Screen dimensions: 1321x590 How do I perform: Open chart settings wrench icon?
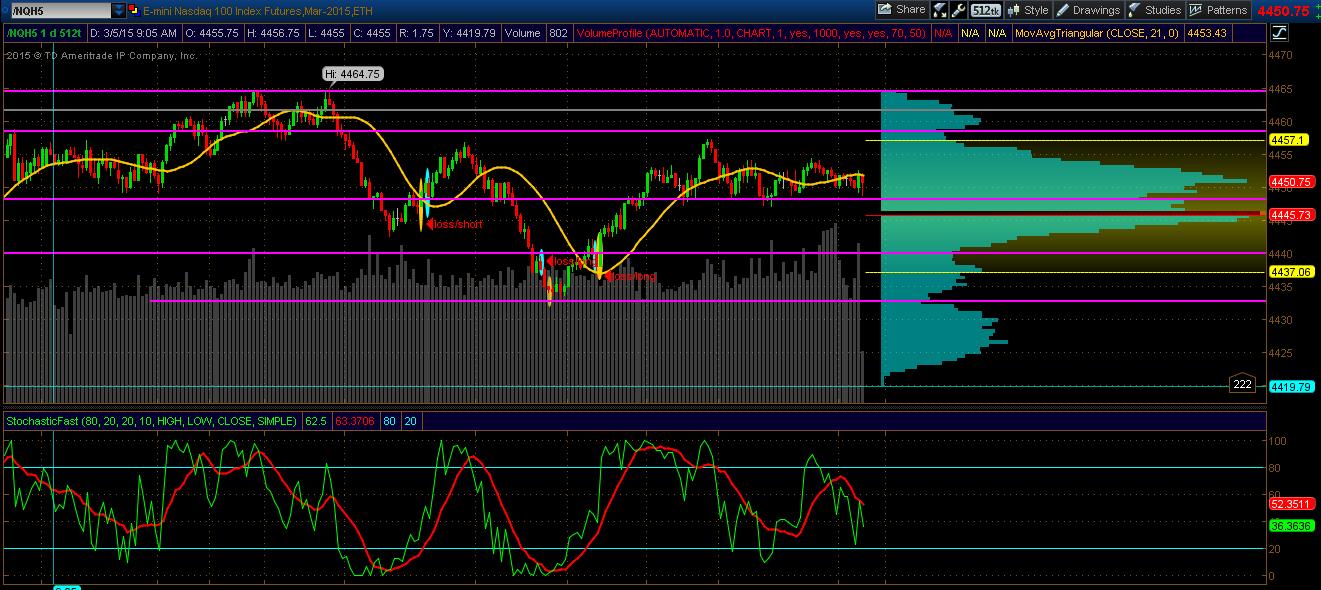[958, 10]
